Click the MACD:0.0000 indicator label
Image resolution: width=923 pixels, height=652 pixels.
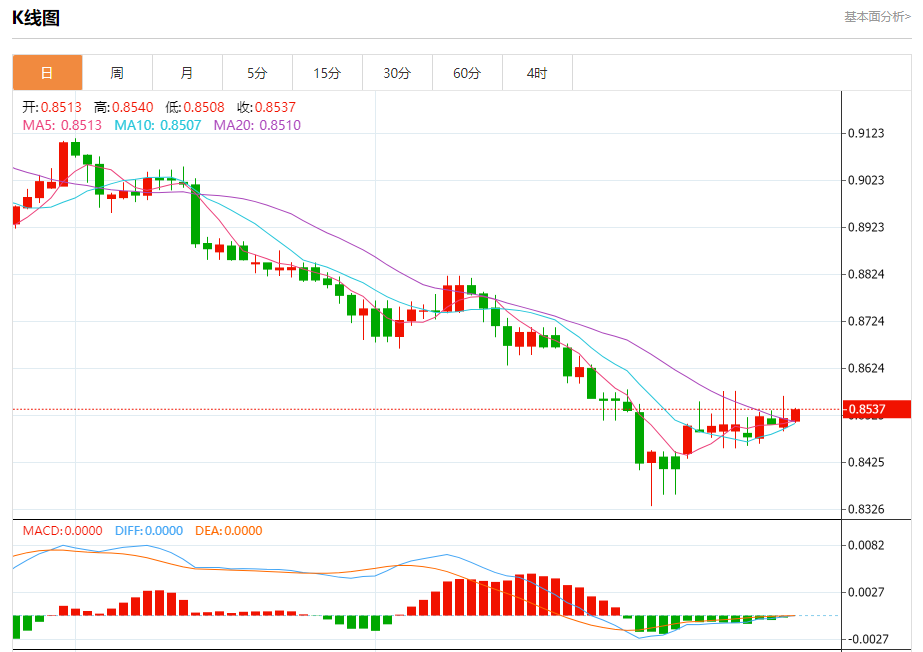62,531
